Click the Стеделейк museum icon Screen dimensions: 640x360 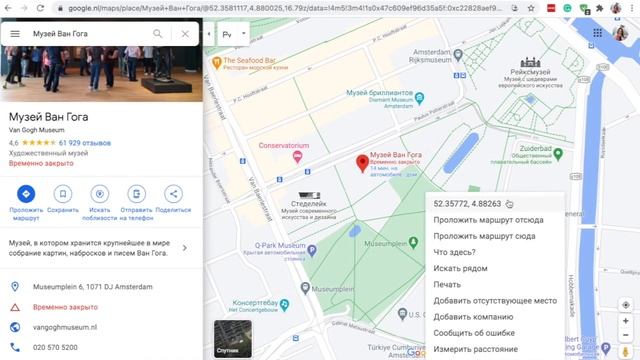coord(309,195)
